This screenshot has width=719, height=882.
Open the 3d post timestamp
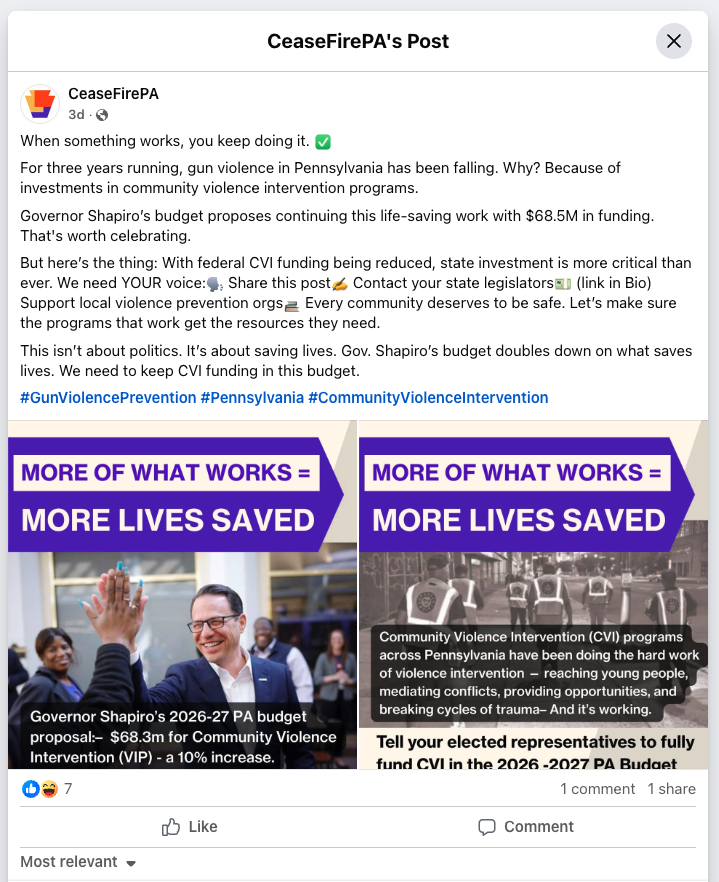click(x=76, y=115)
